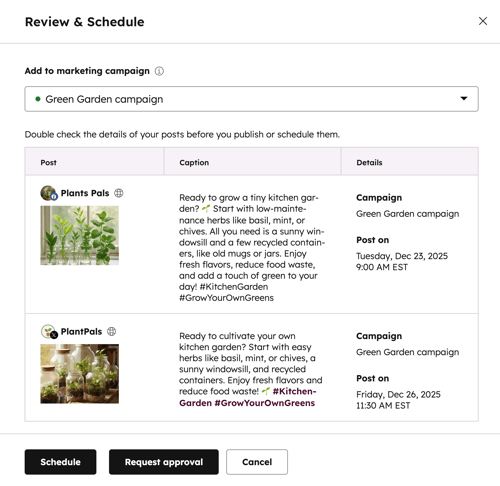The image size is (500, 486).
Task: Click the PlantPals X account avatar
Action: 49,332
